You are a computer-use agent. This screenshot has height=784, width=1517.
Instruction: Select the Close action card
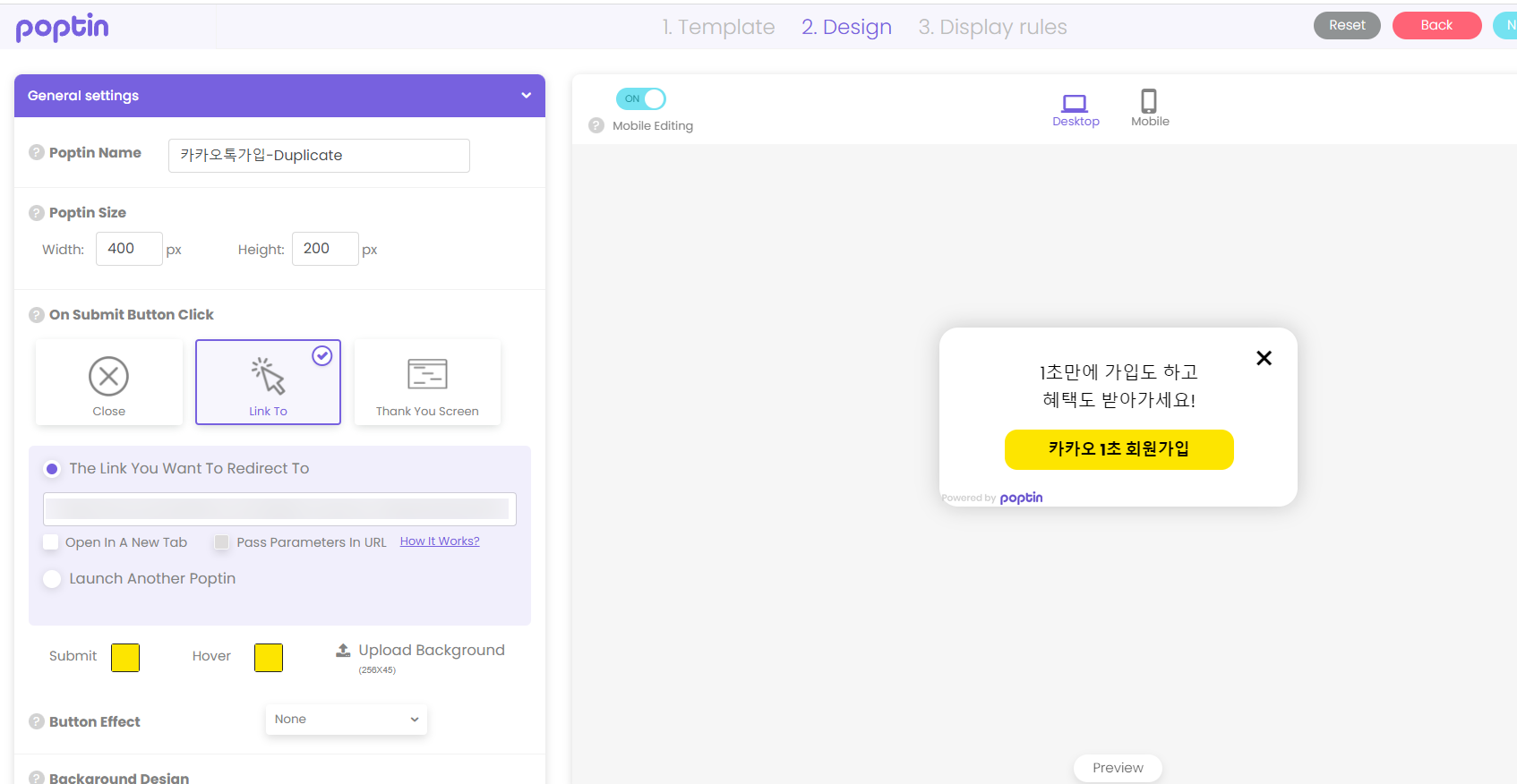tap(109, 382)
